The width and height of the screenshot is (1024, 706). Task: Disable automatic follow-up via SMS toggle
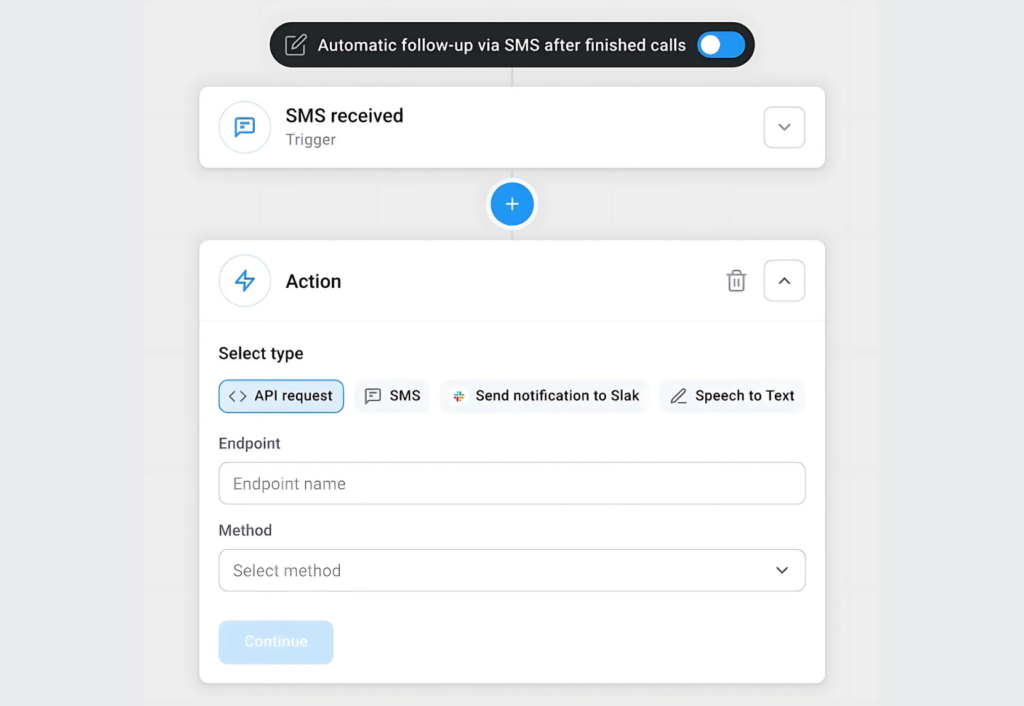(721, 44)
